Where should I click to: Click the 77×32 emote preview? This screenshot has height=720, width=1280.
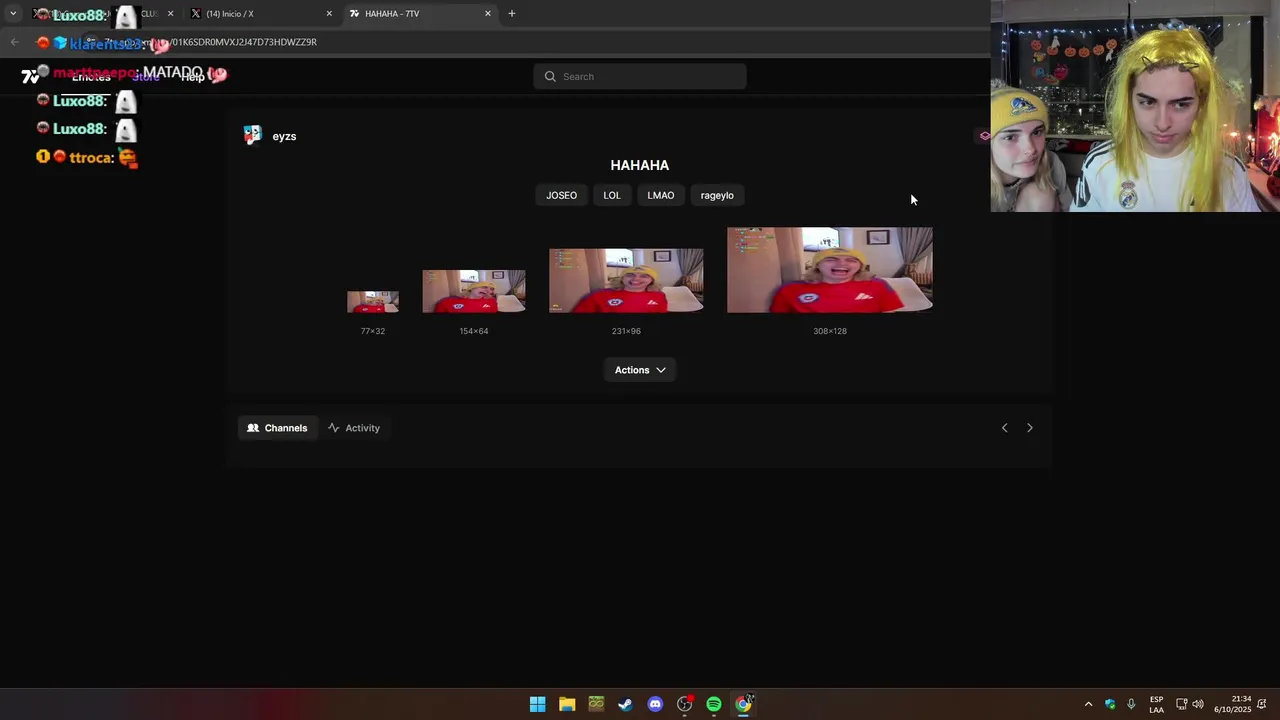tap(373, 302)
